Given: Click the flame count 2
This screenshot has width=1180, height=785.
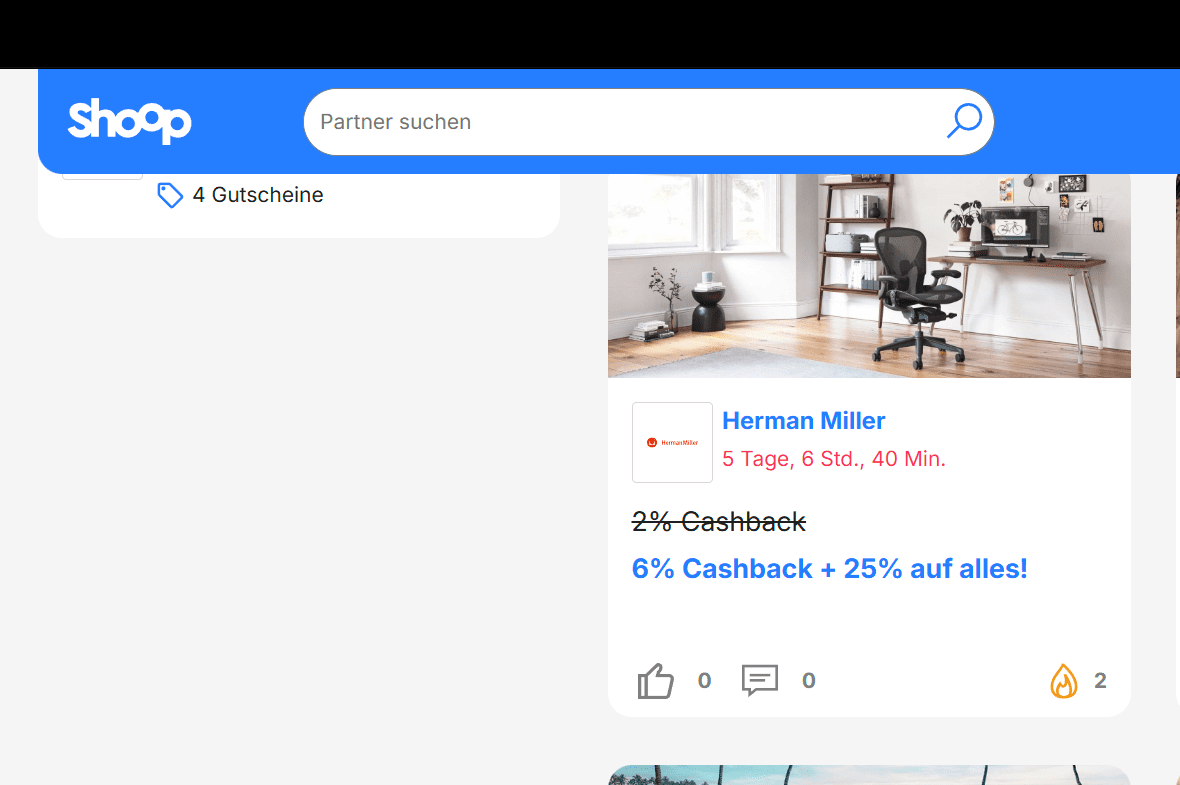Looking at the screenshot, I should (x=1100, y=681).
